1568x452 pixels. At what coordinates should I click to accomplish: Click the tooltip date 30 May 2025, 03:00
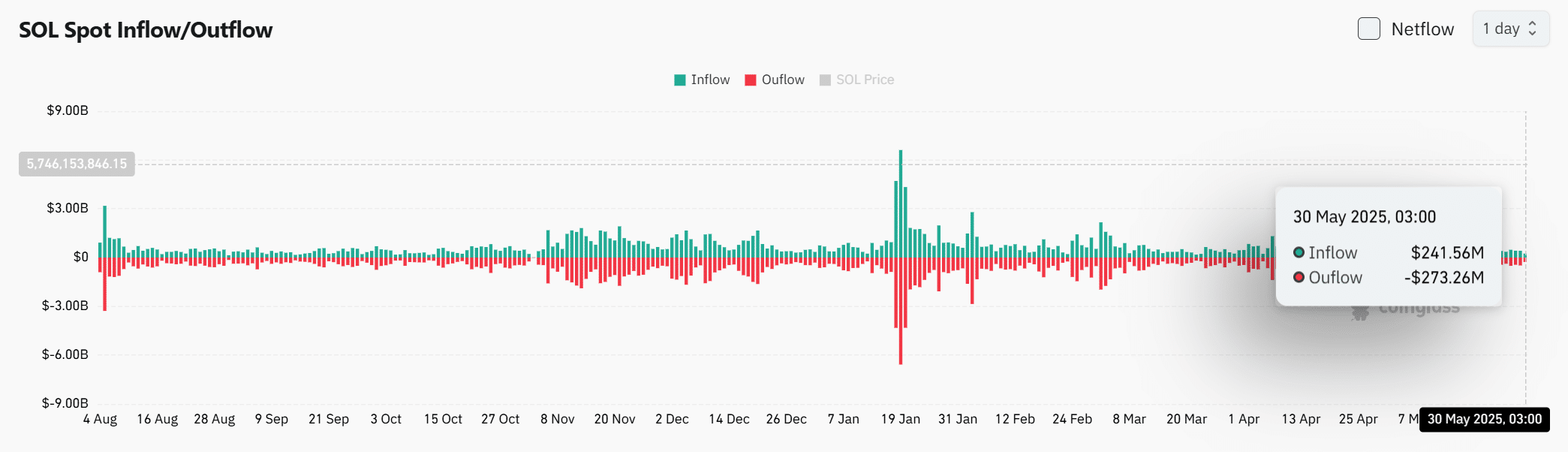(x=1365, y=217)
